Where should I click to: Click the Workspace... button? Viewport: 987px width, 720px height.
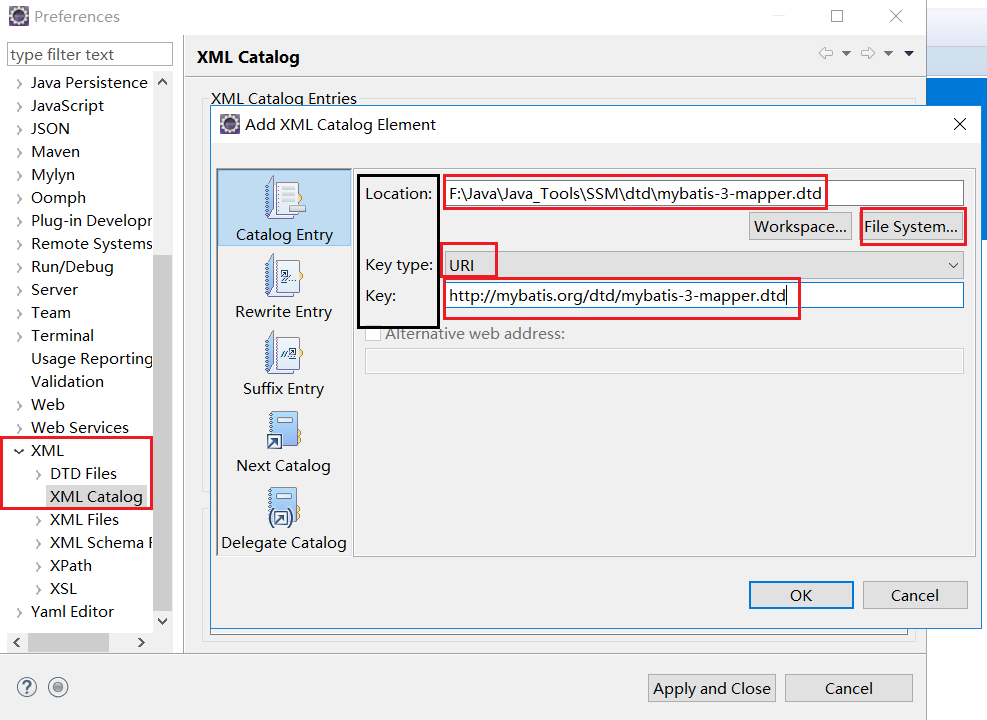pos(800,227)
